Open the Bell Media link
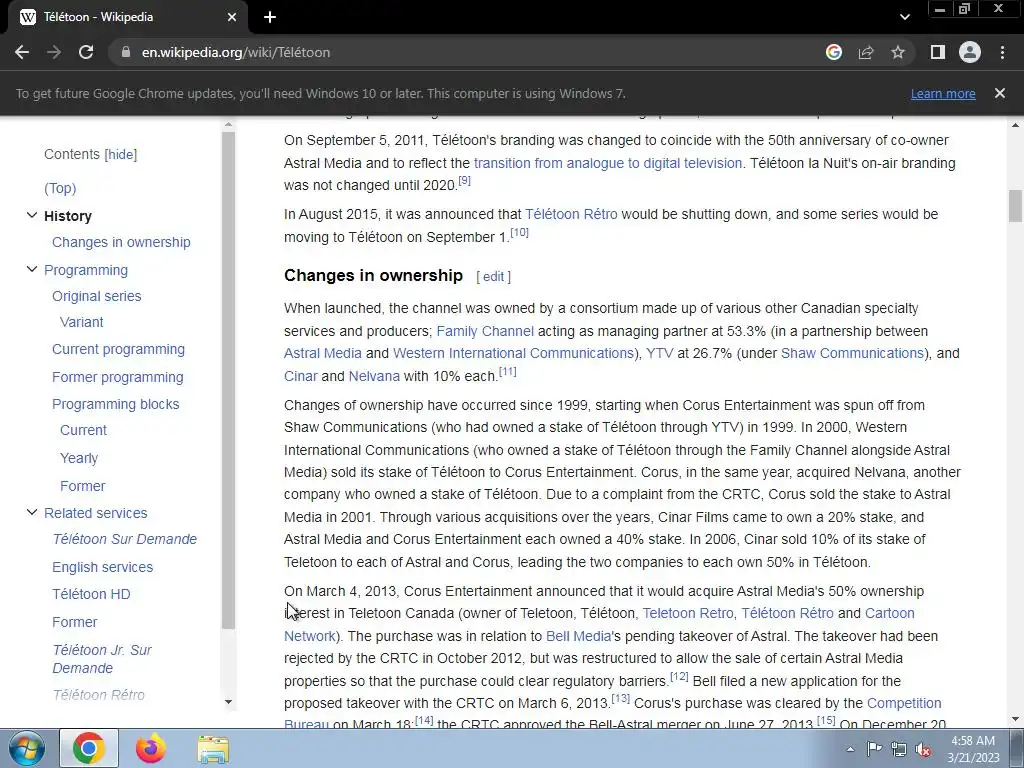The width and height of the screenshot is (1024, 768). tap(579, 636)
